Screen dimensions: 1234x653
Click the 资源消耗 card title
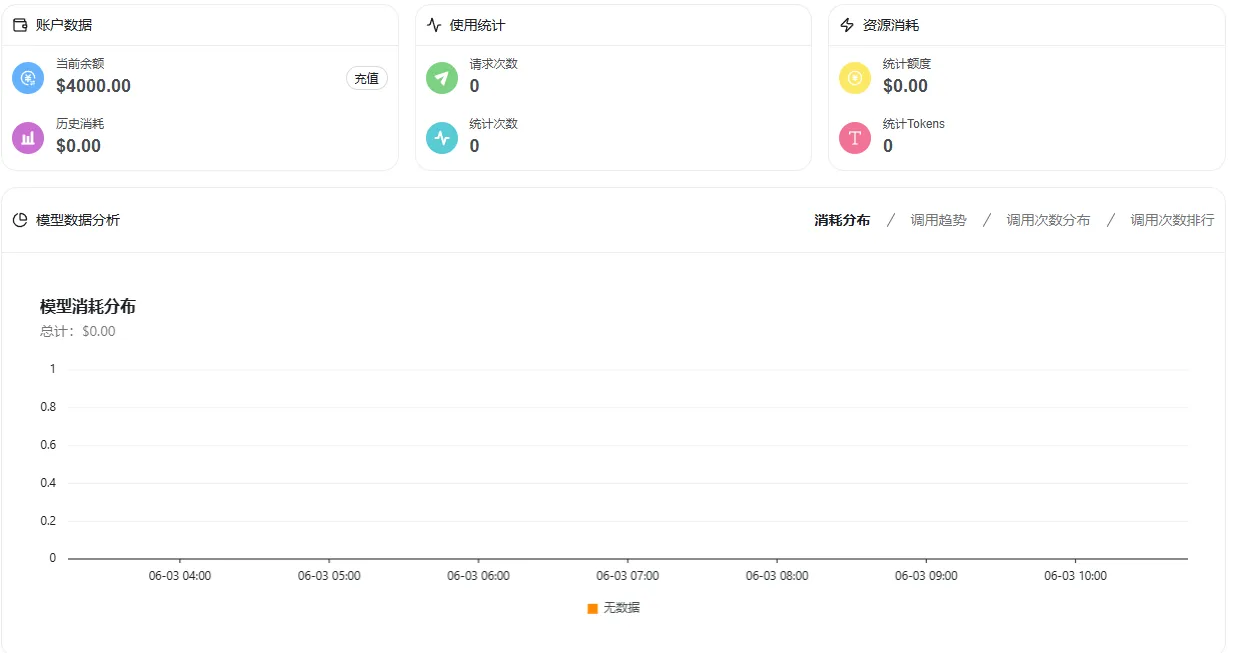(x=891, y=25)
